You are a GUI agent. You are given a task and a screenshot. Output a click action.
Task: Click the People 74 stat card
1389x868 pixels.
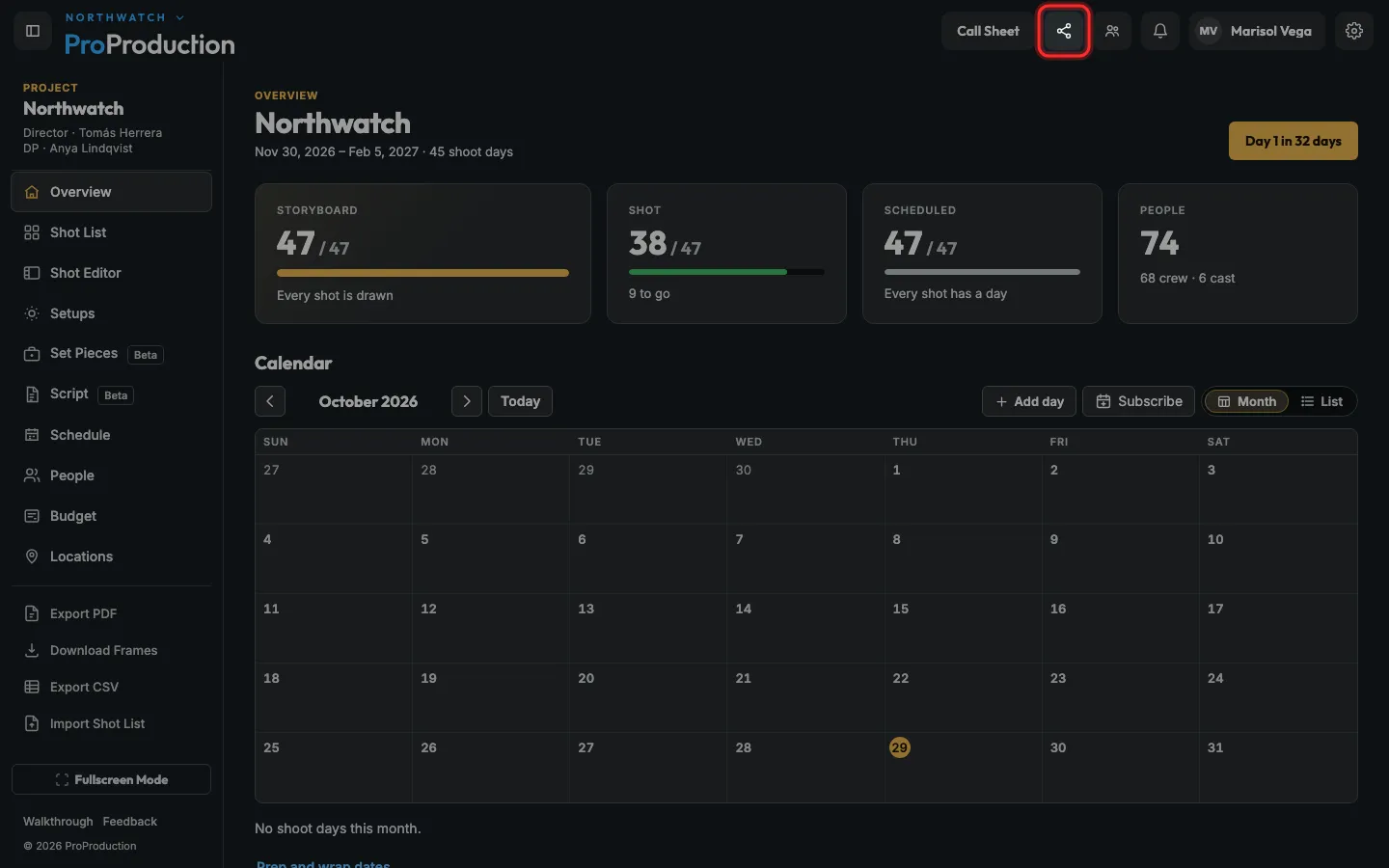[1238, 254]
